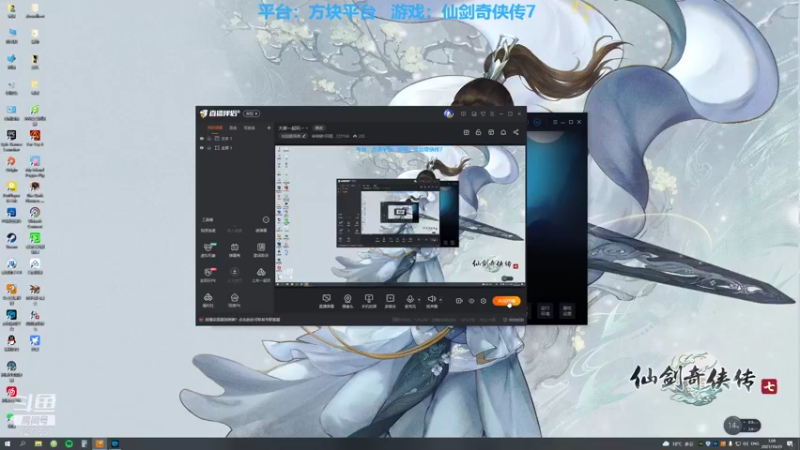Screen dimensions: 800x450
Task: Toggle the padlock icon above the preview
Action: 479,132
